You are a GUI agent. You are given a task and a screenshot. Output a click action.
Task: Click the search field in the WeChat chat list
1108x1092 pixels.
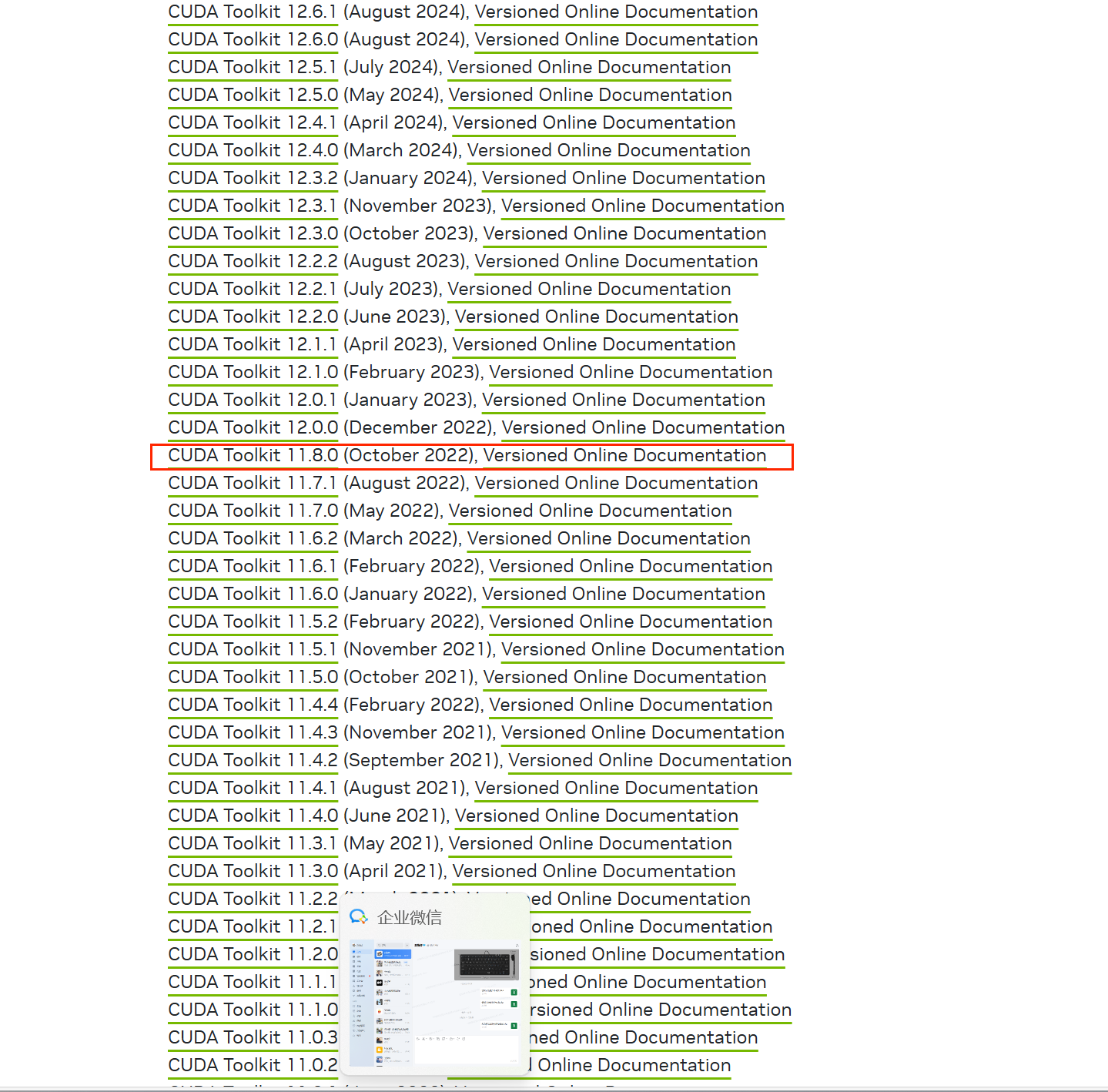[x=390, y=945]
